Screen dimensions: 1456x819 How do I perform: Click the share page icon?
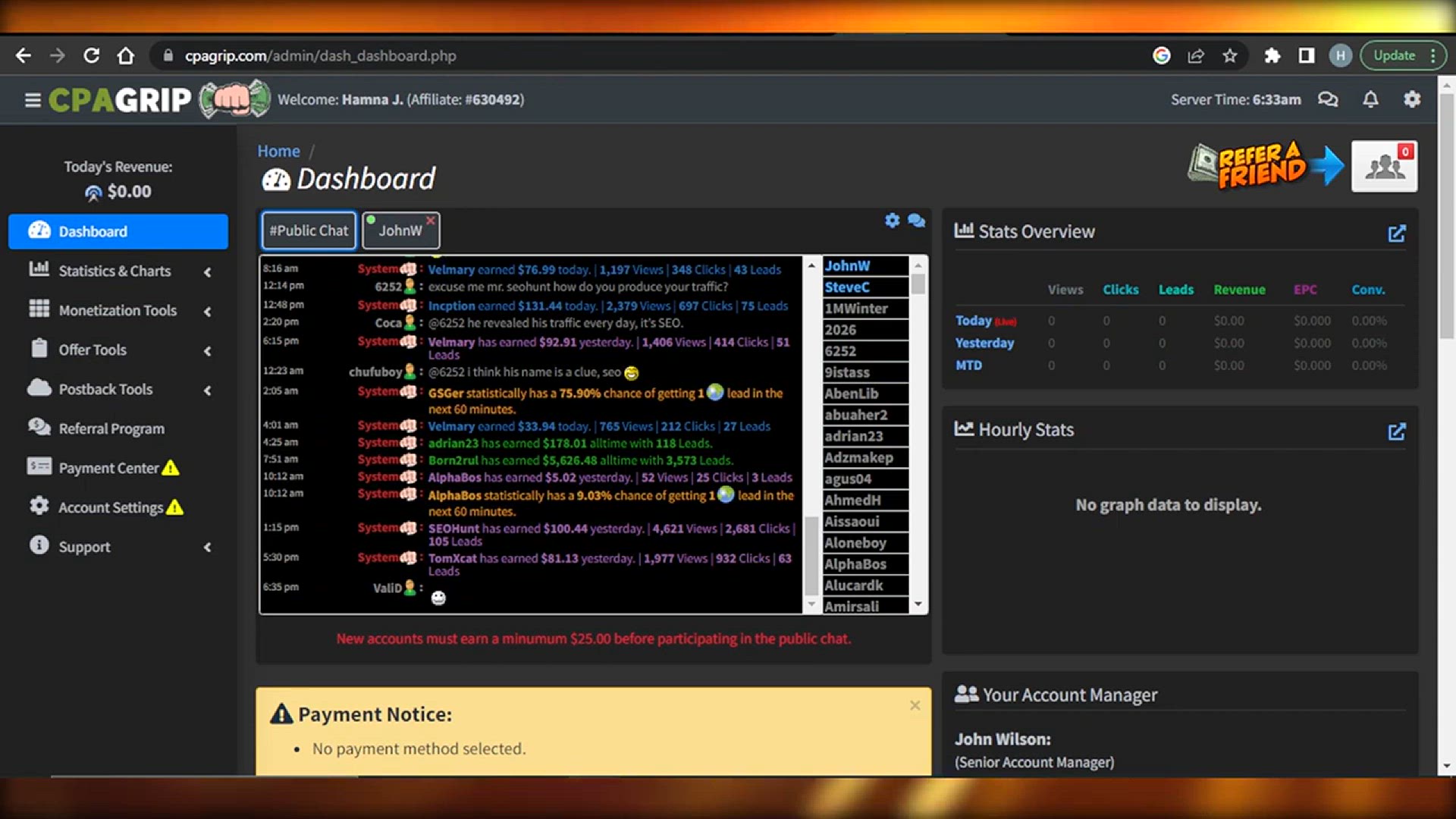click(1196, 55)
